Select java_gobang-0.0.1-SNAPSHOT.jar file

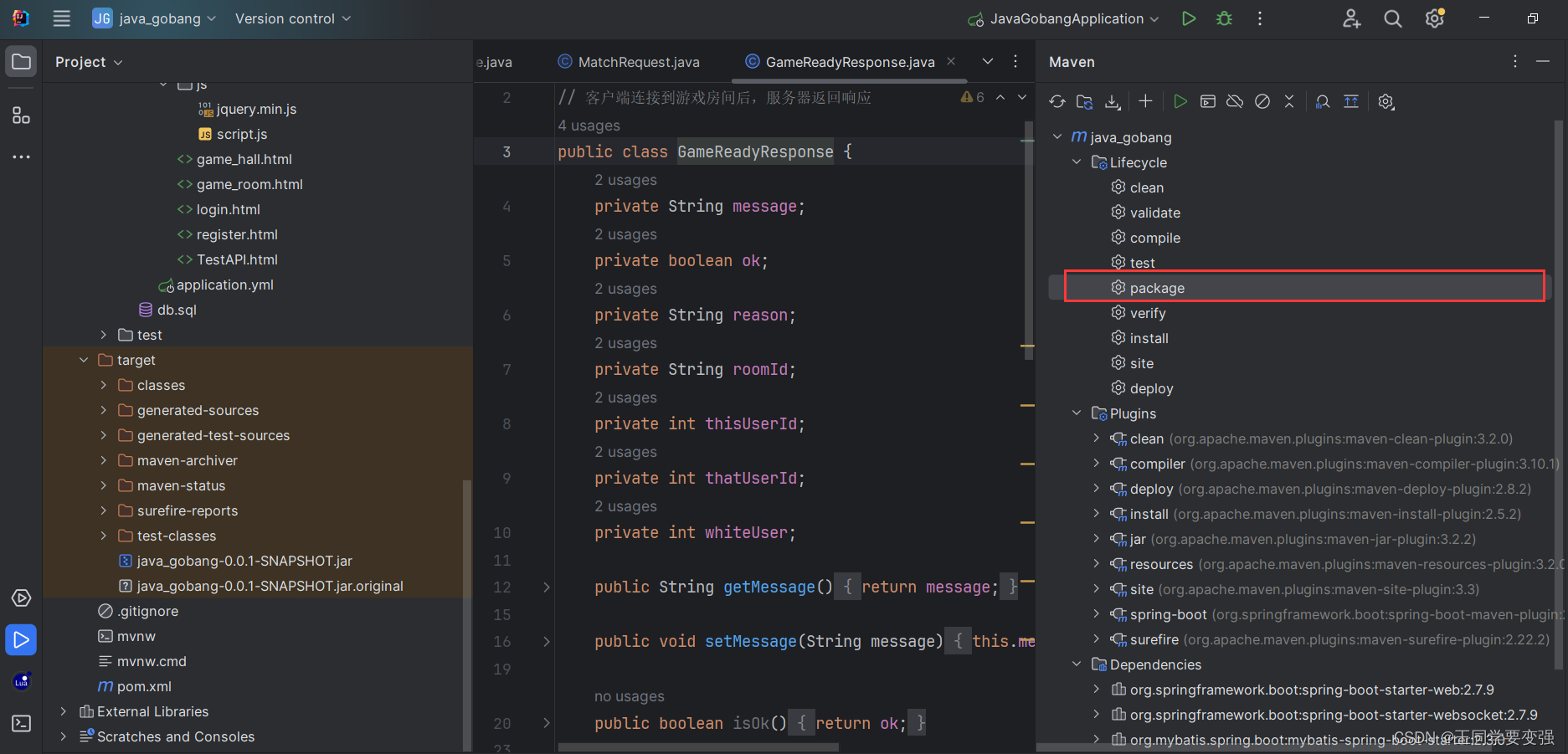click(235, 561)
